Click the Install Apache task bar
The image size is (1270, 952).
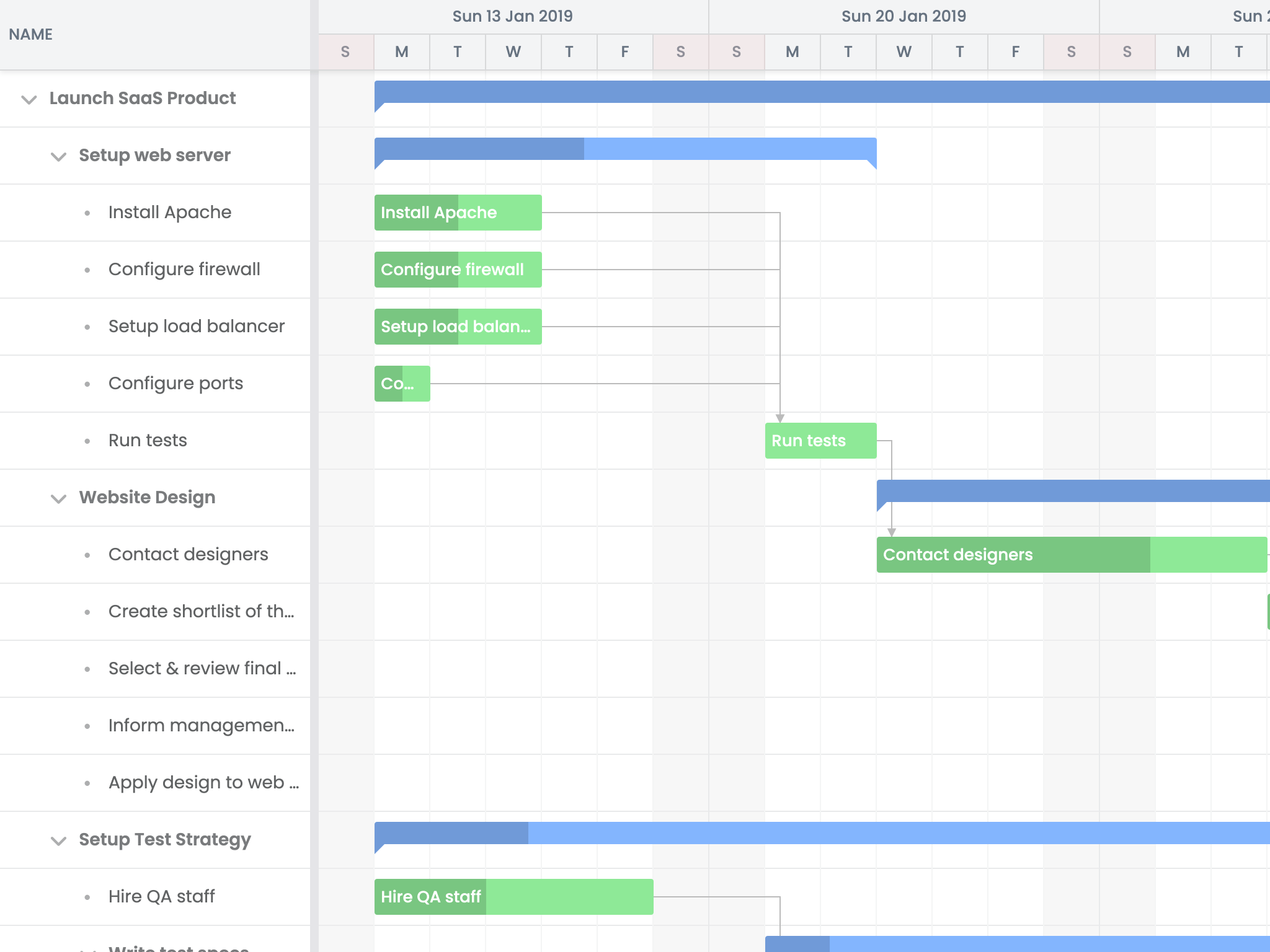coord(458,213)
